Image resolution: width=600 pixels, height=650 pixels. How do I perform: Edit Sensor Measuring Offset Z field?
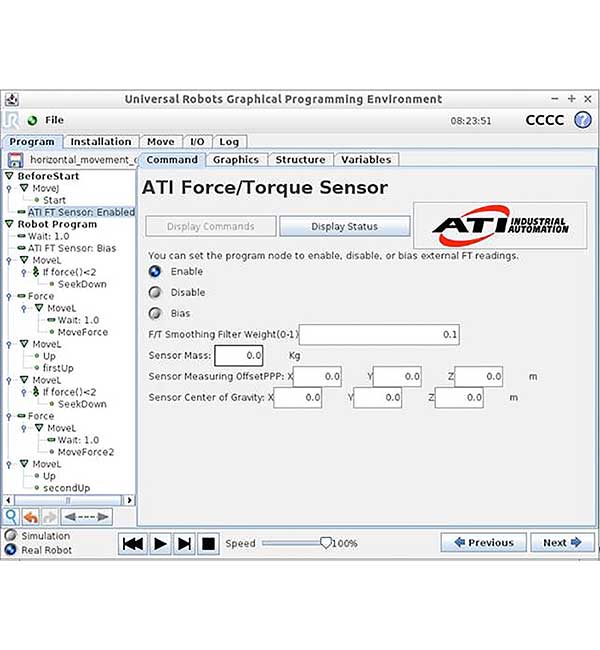(x=479, y=376)
